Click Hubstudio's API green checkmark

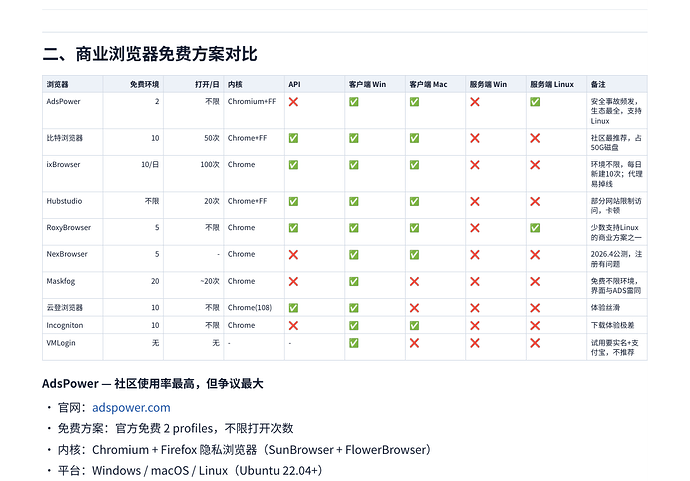point(293,201)
